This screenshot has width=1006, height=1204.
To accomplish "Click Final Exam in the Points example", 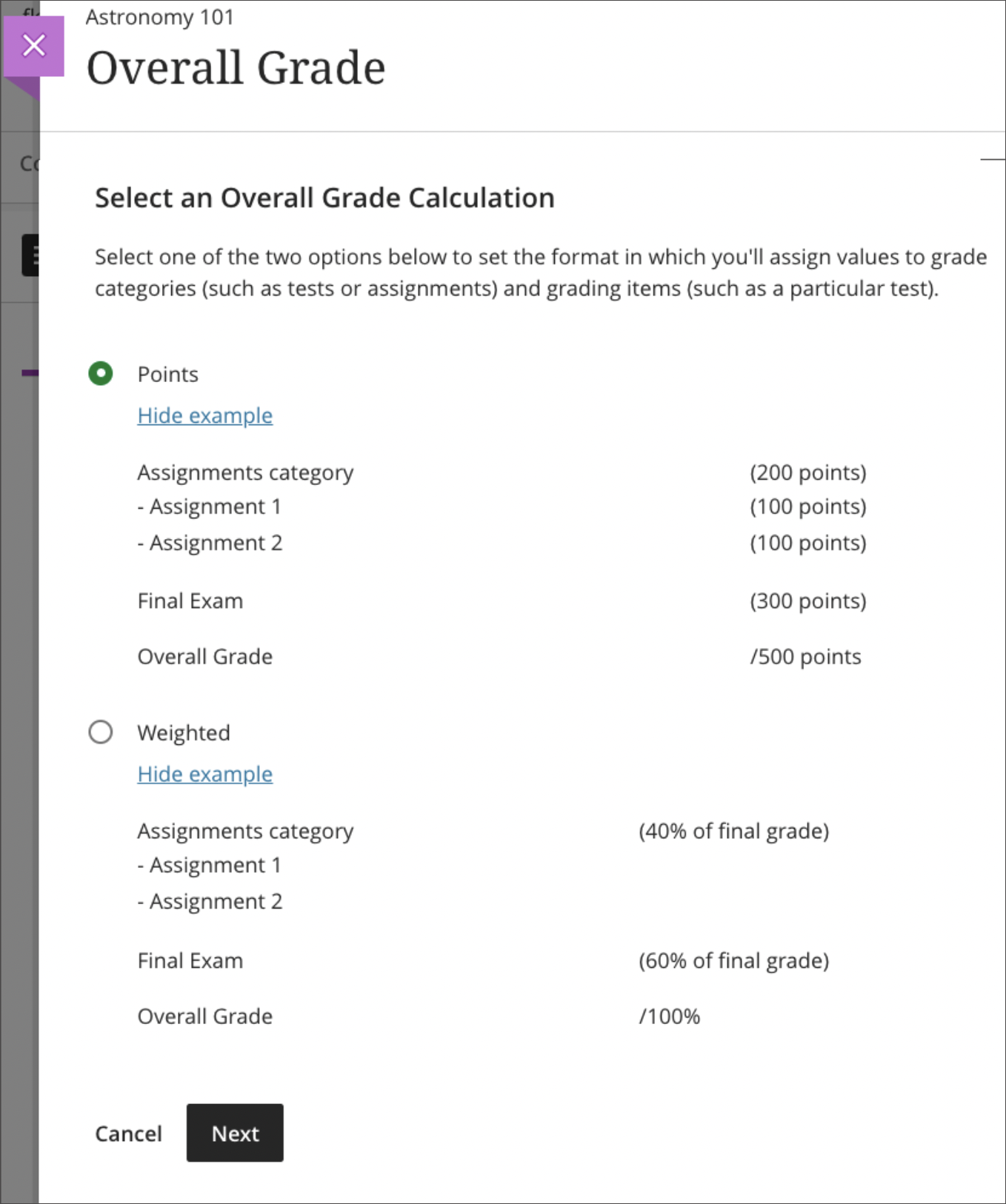I will pos(190,601).
